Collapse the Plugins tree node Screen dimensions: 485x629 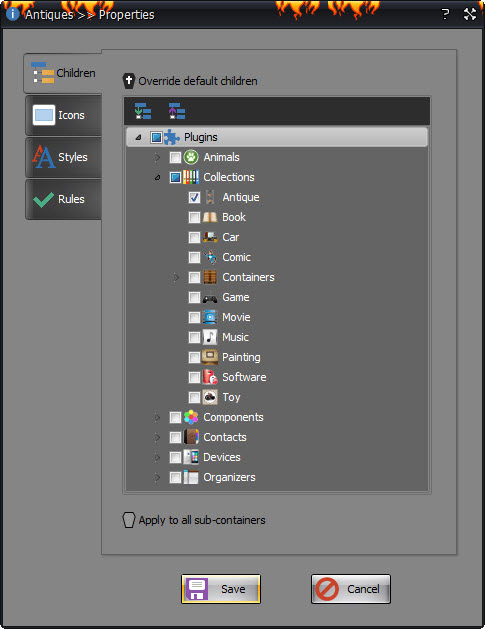click(x=138, y=138)
